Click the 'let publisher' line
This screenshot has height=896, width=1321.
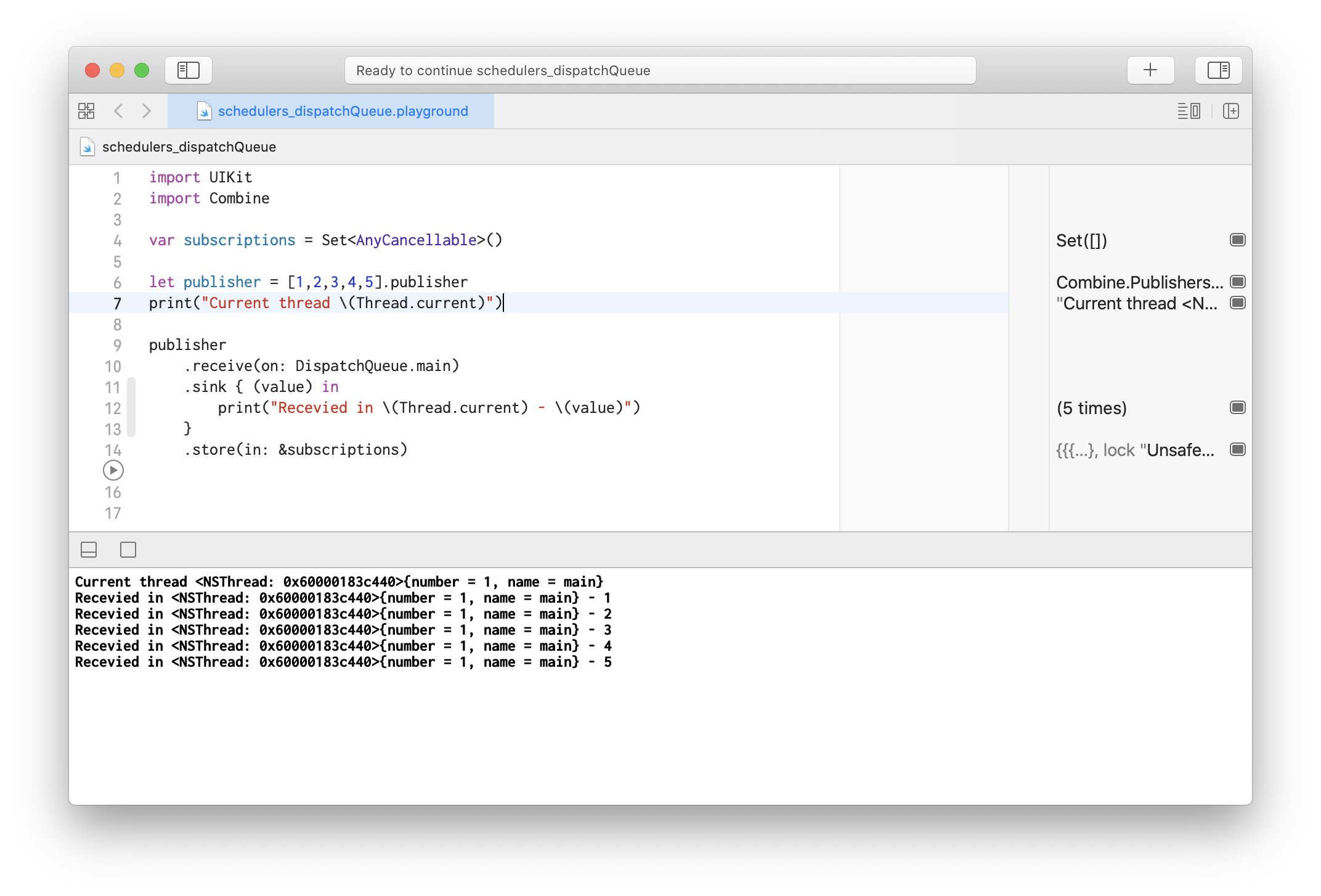point(308,282)
